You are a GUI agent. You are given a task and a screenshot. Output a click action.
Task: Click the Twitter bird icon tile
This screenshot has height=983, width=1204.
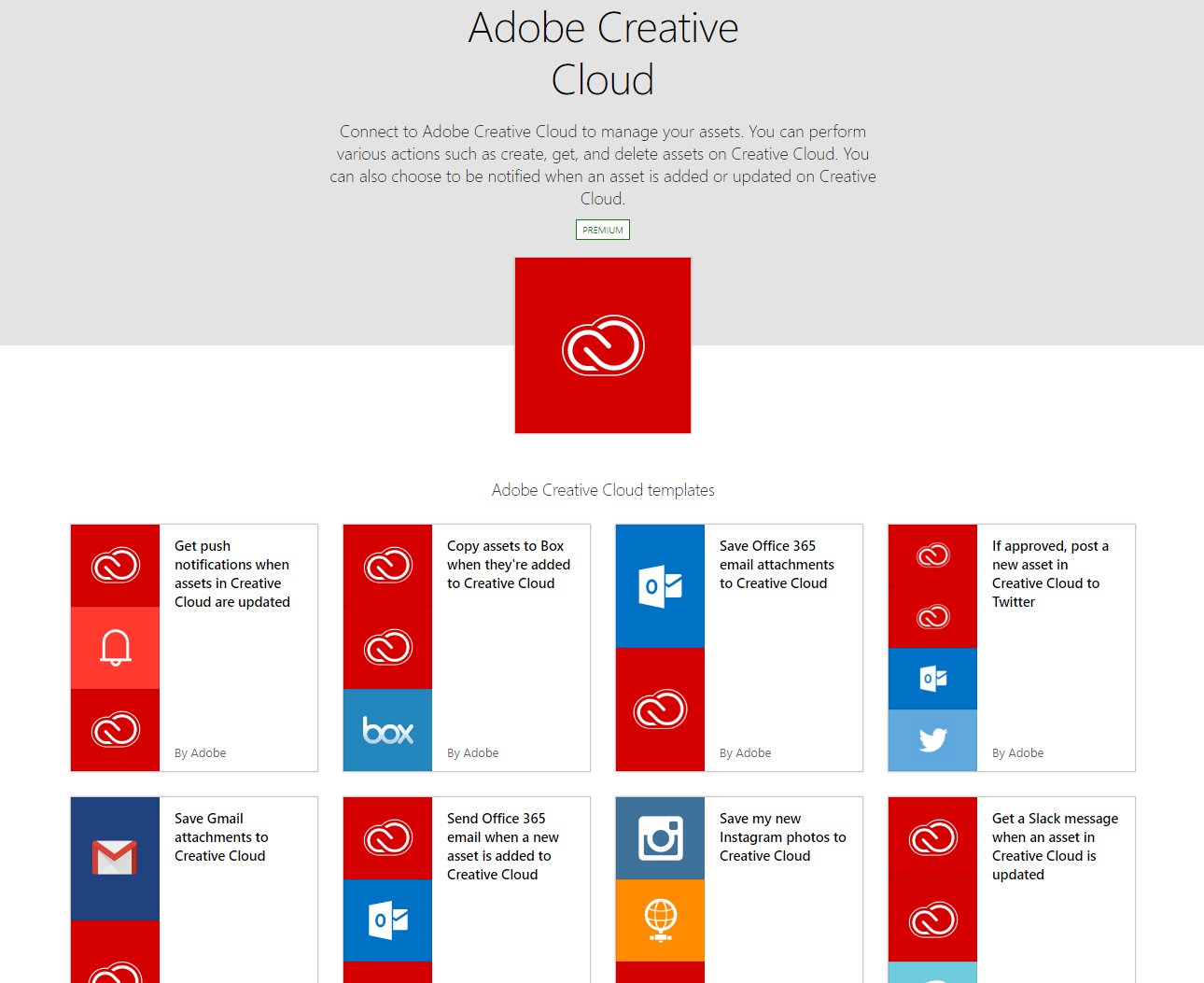[932, 740]
